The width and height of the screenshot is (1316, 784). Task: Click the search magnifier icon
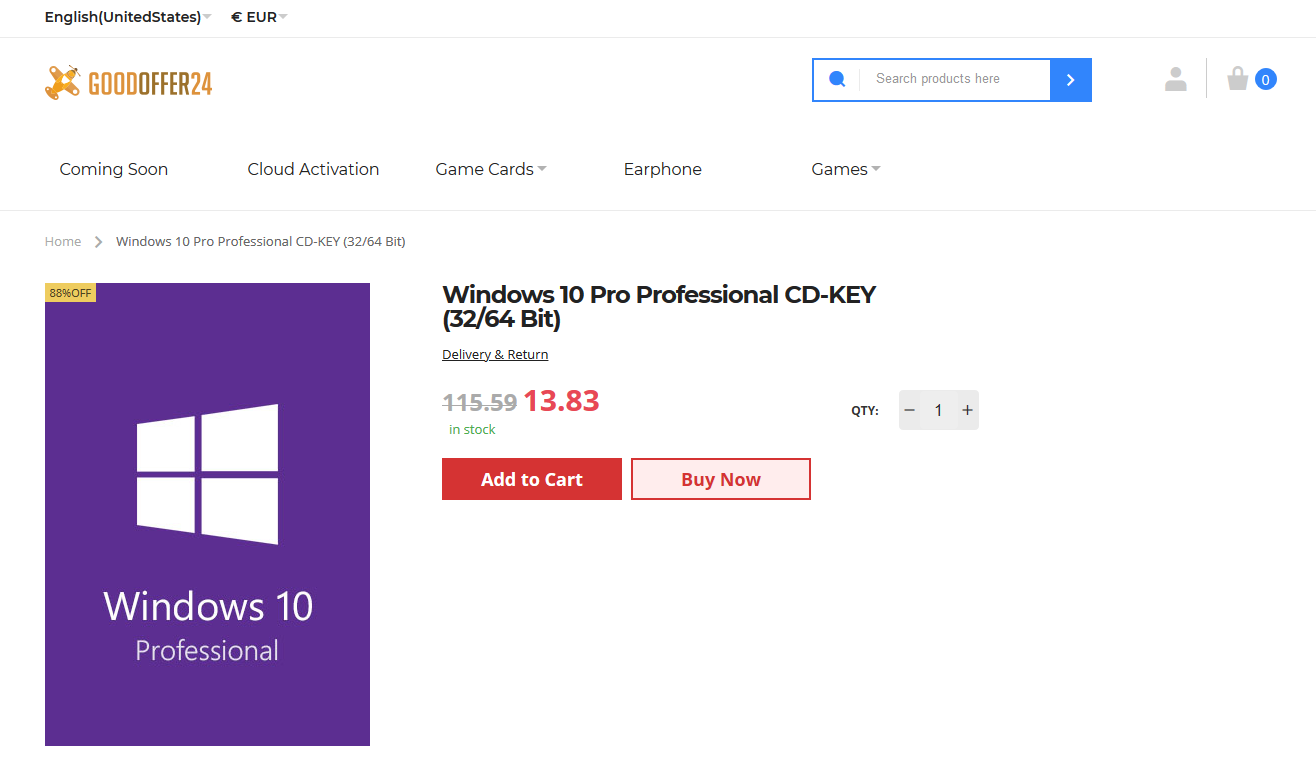837,79
